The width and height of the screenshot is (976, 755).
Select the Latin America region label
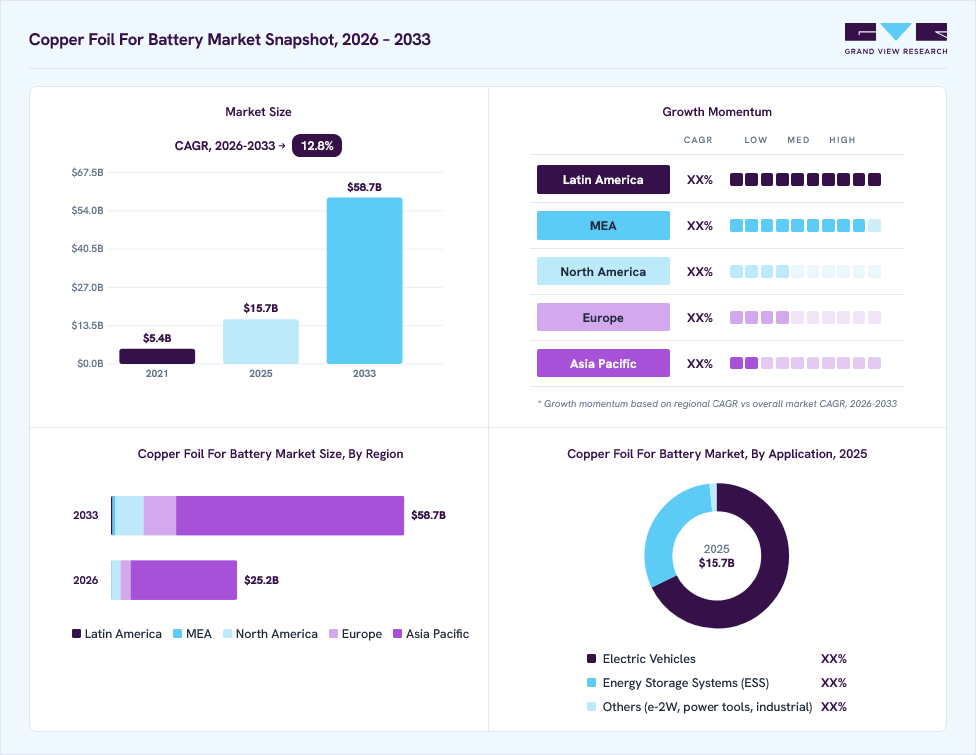click(603, 179)
